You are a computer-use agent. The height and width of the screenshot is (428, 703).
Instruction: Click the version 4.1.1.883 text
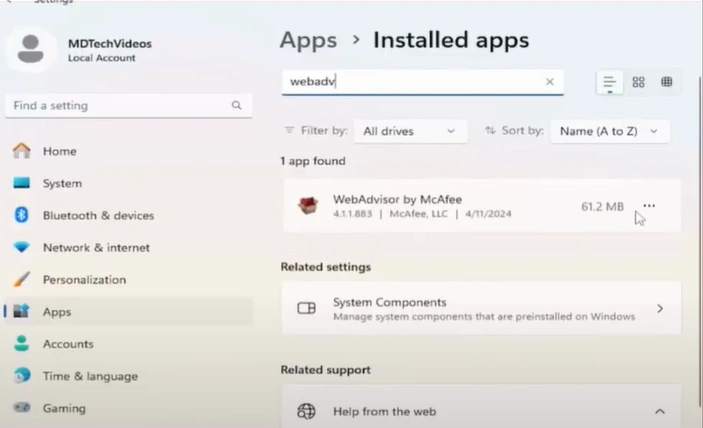(x=352, y=214)
